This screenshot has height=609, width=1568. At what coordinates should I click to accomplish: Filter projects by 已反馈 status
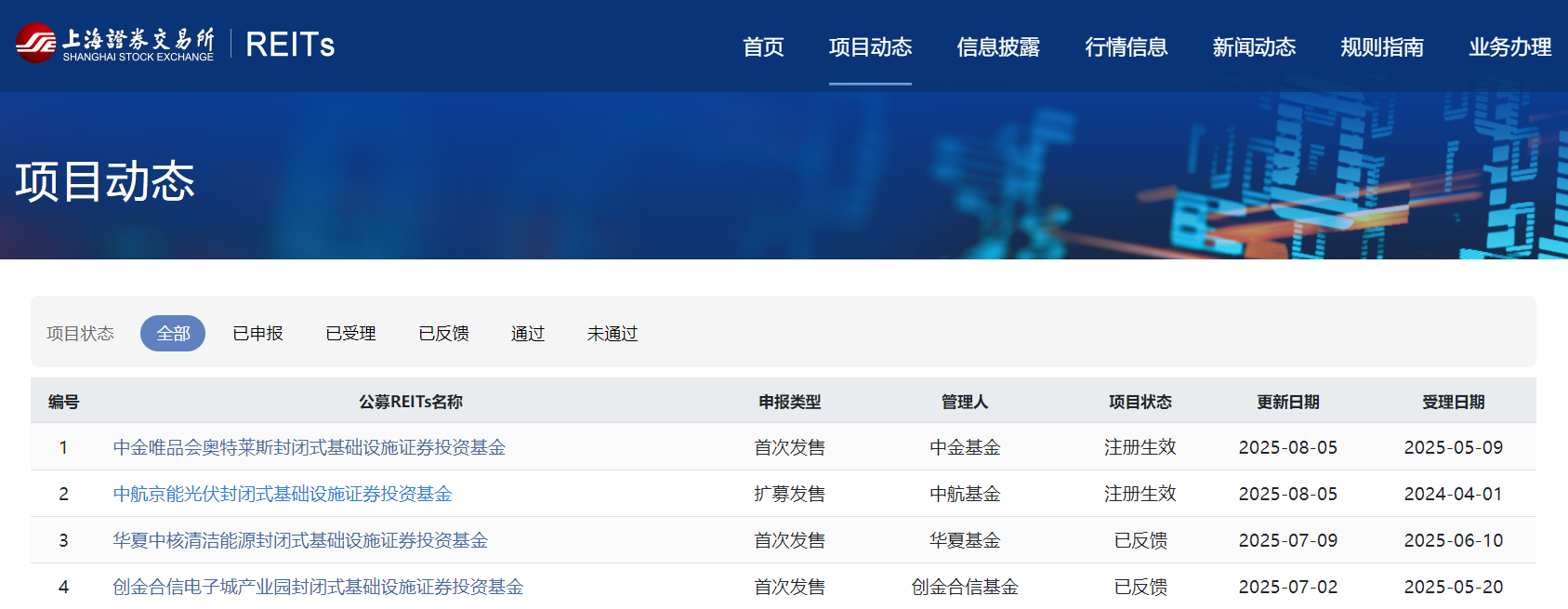click(443, 333)
